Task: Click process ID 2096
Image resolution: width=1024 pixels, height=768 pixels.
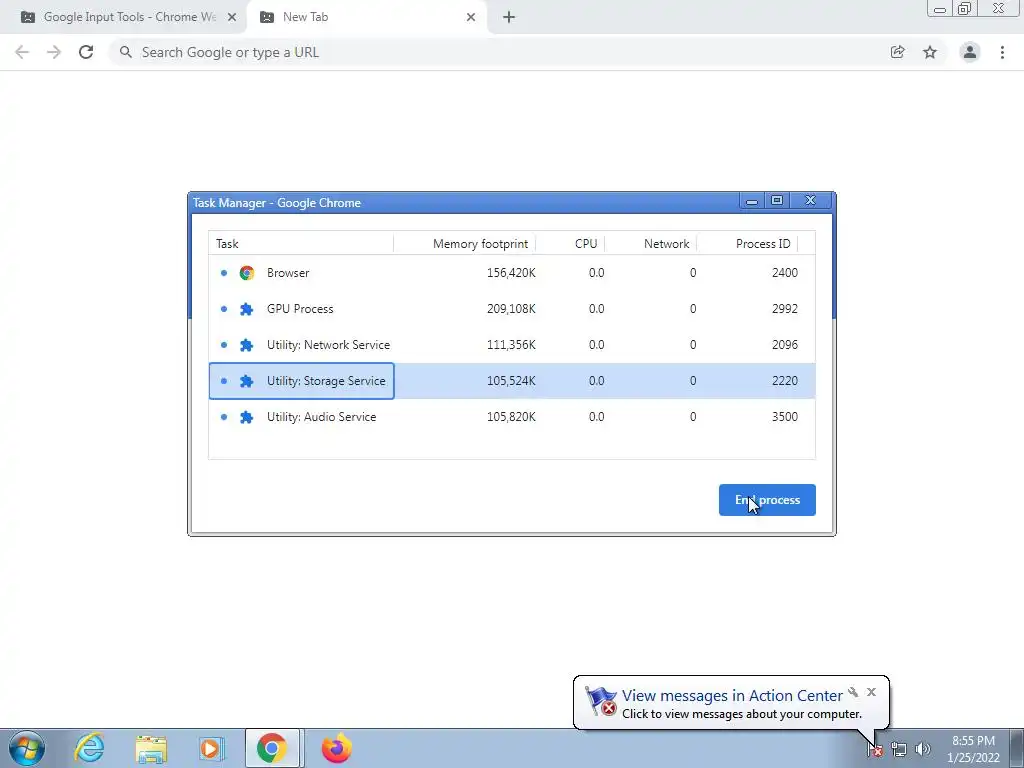Action: [x=784, y=345]
